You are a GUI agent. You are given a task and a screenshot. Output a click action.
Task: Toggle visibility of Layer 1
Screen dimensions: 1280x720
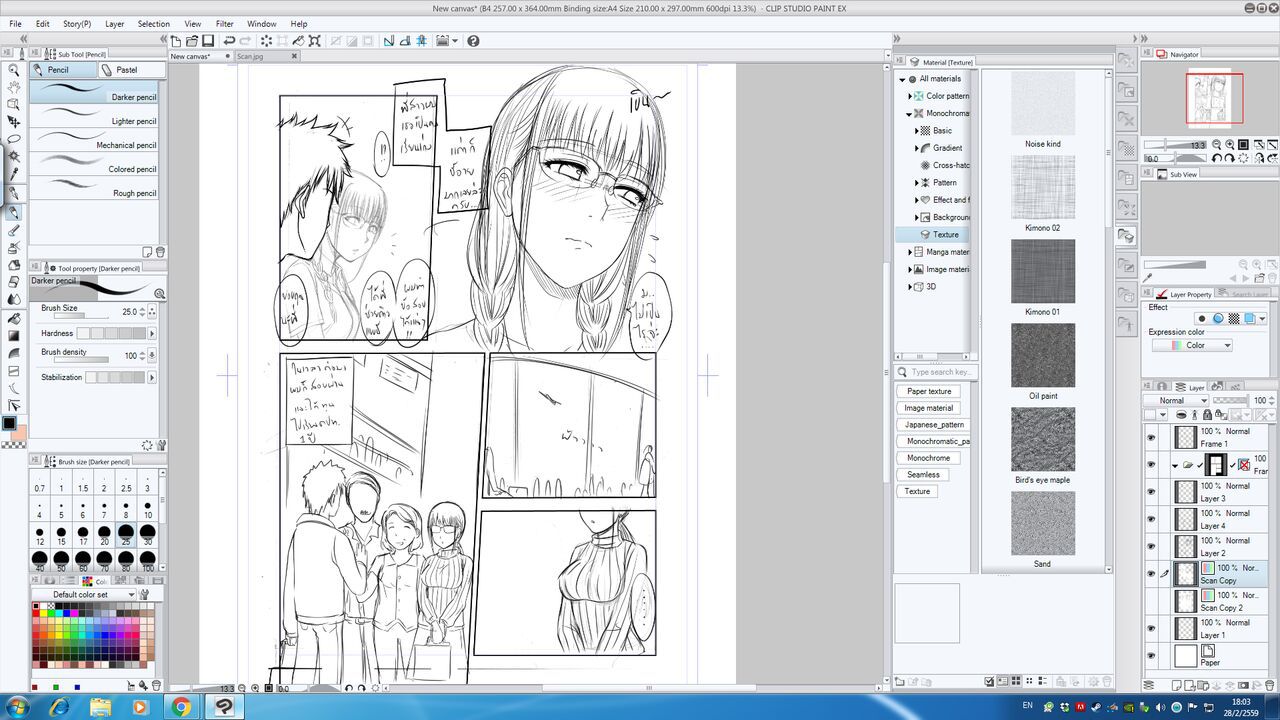coord(1151,628)
